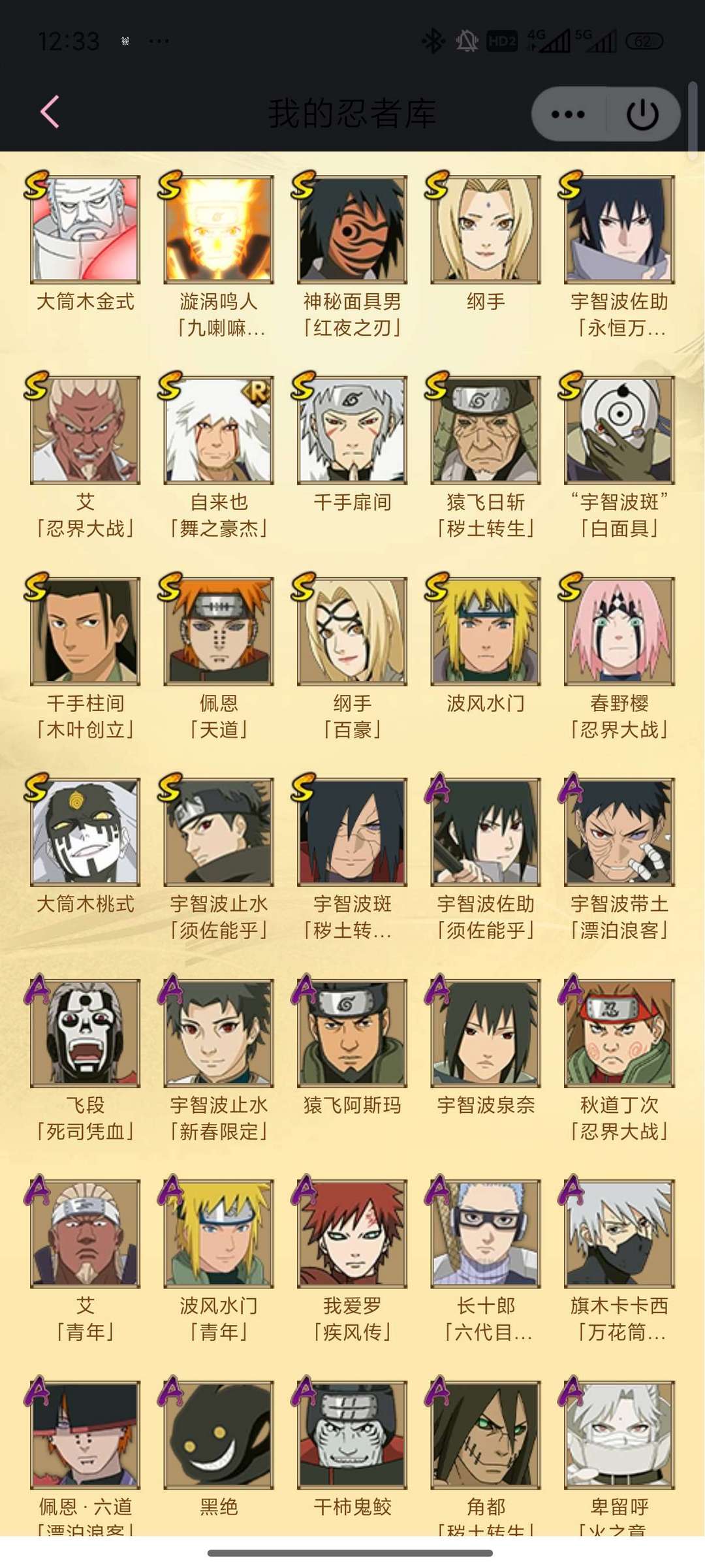The height and width of the screenshot is (1568, 705).
Task: Open 我爱罗 疾风传 ninja card
Action: click(x=352, y=1234)
